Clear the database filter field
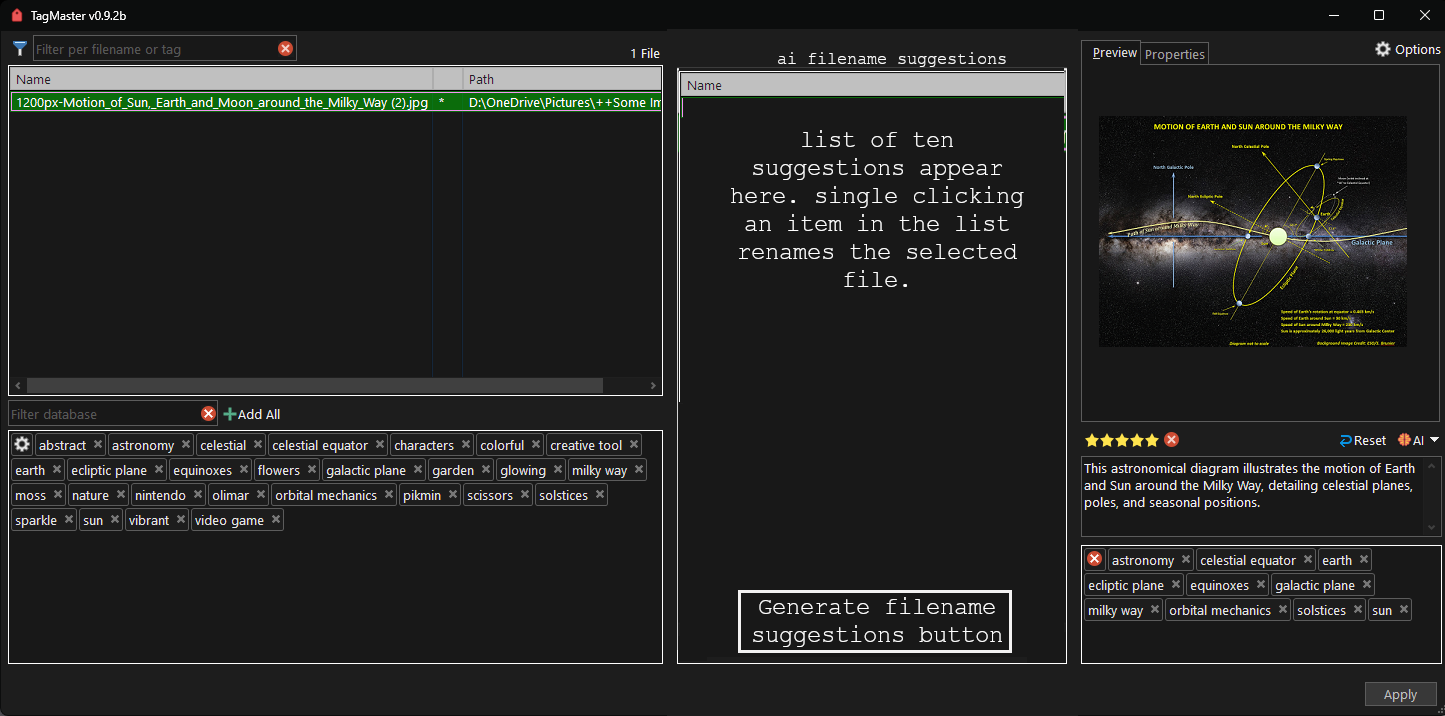The width and height of the screenshot is (1445, 716). [x=208, y=414]
